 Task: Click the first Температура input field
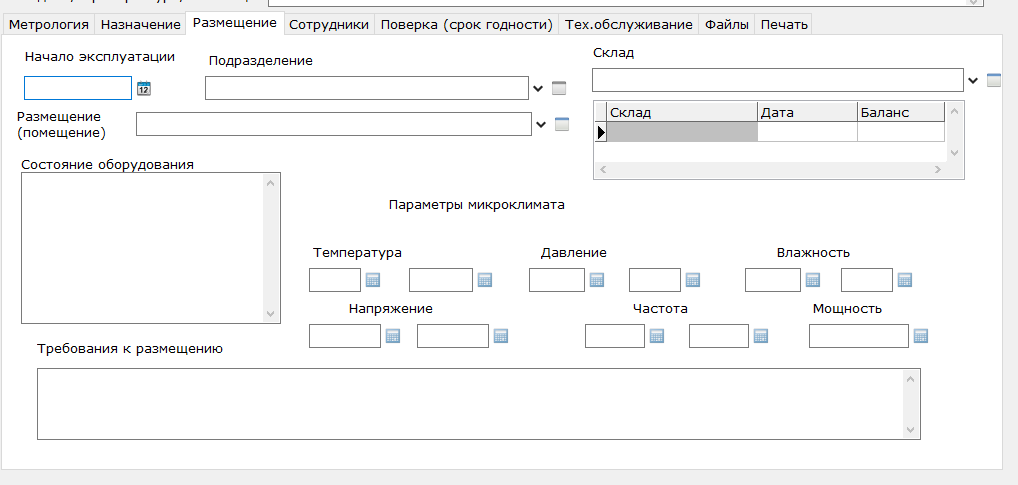(x=335, y=280)
